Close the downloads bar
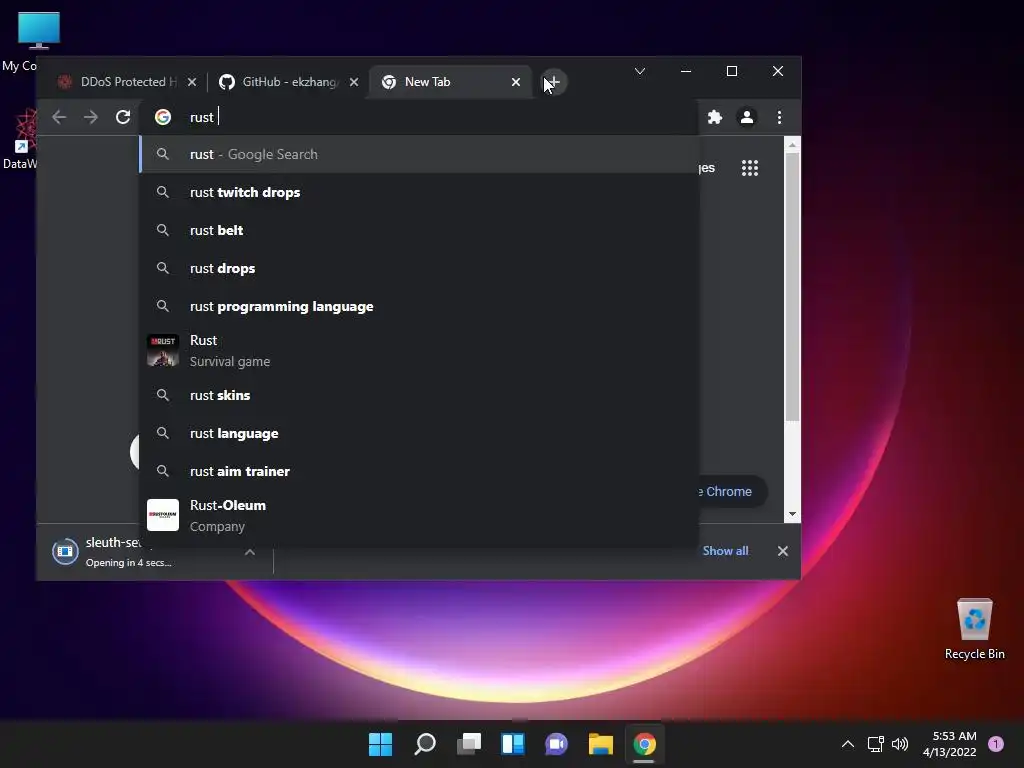 [782, 551]
